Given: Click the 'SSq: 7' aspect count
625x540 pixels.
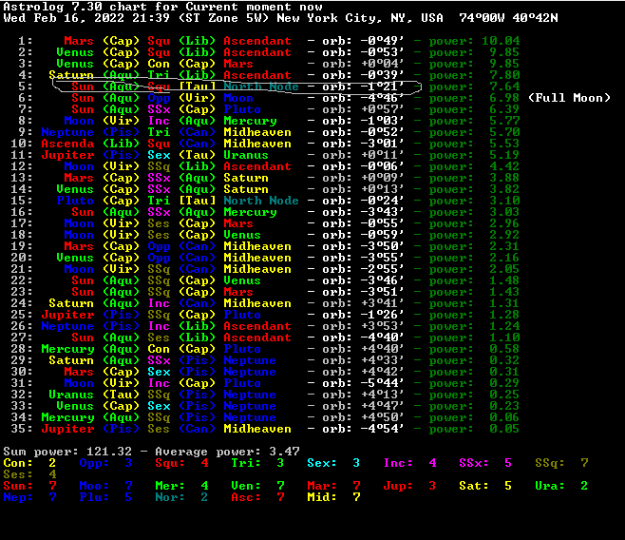Looking at the screenshot, I should pos(562,463).
